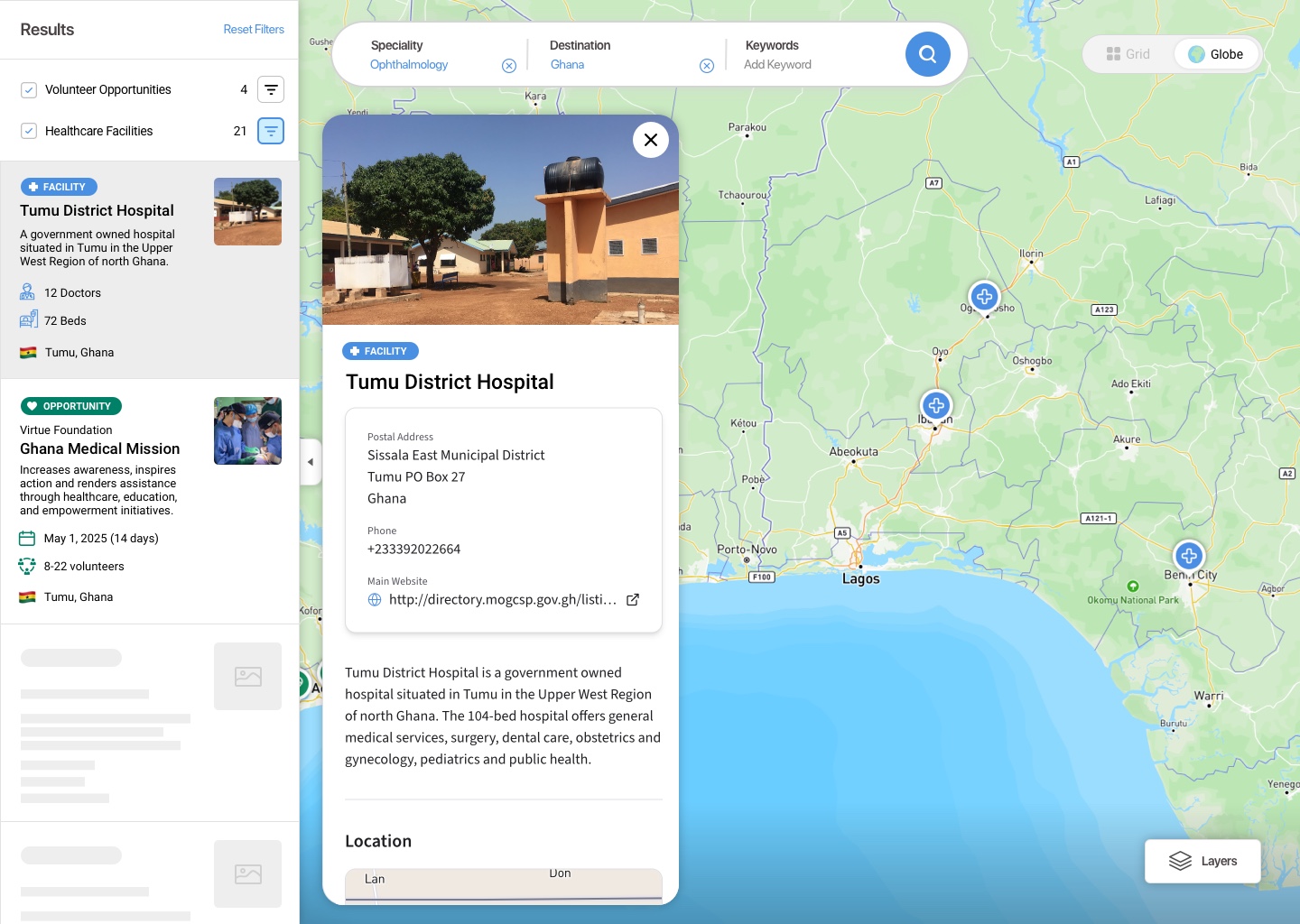Select the Ghana Medical Mission result title

click(x=99, y=448)
